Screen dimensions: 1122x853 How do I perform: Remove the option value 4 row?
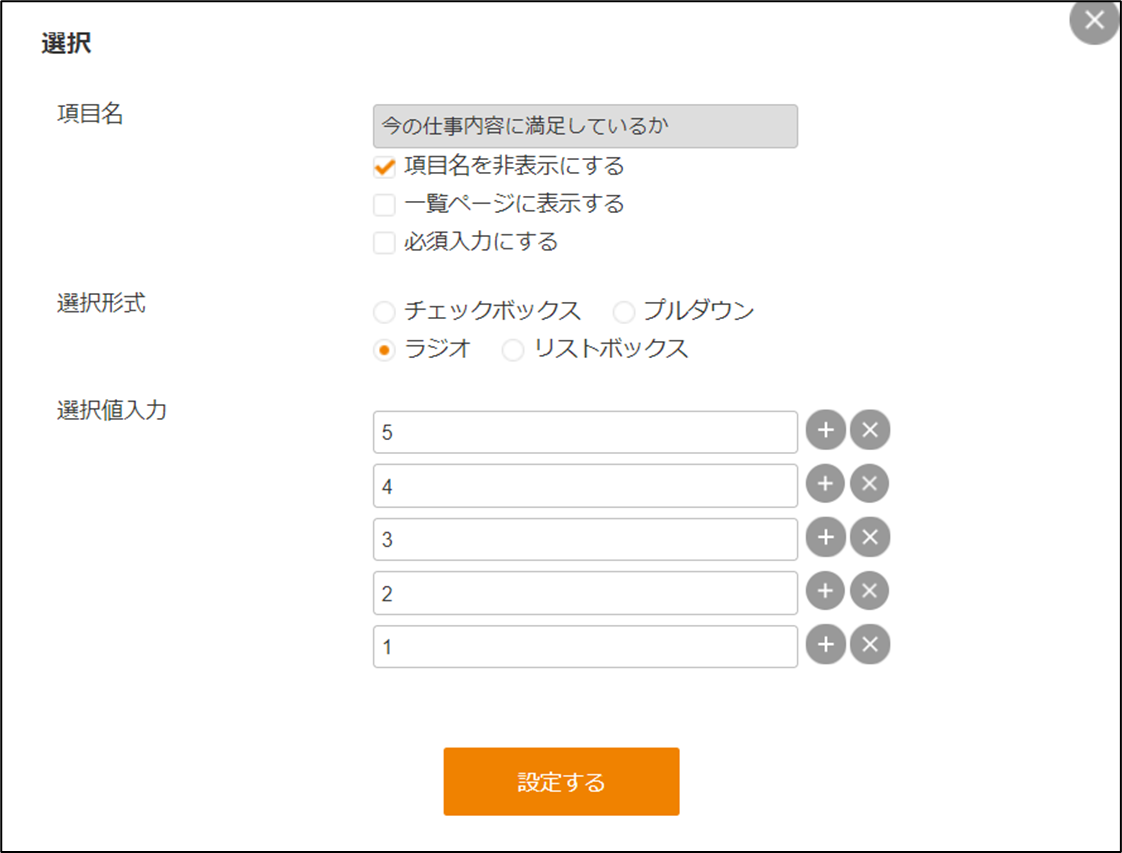point(870,484)
